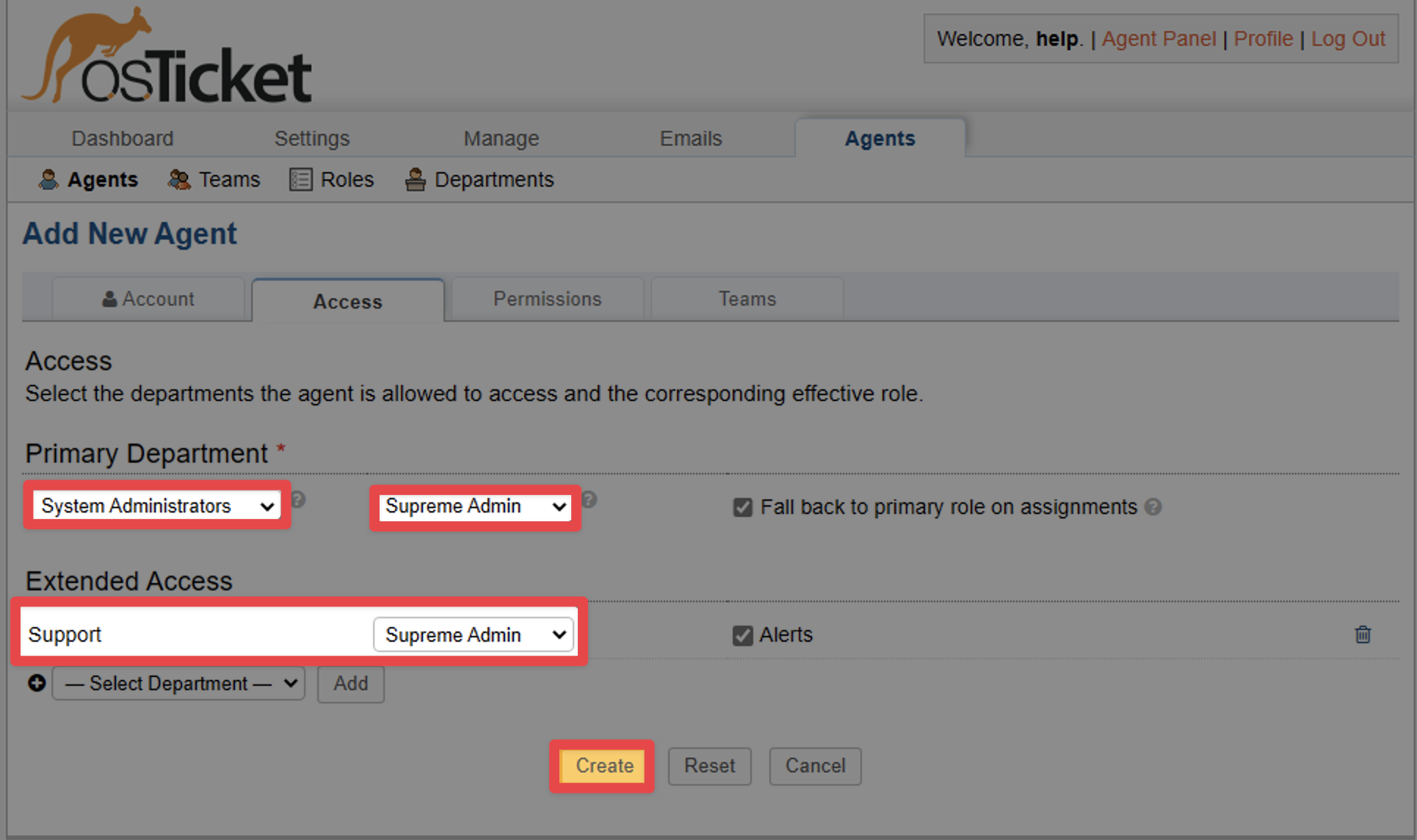
Task: Click the Teams group icon
Action: tap(179, 180)
